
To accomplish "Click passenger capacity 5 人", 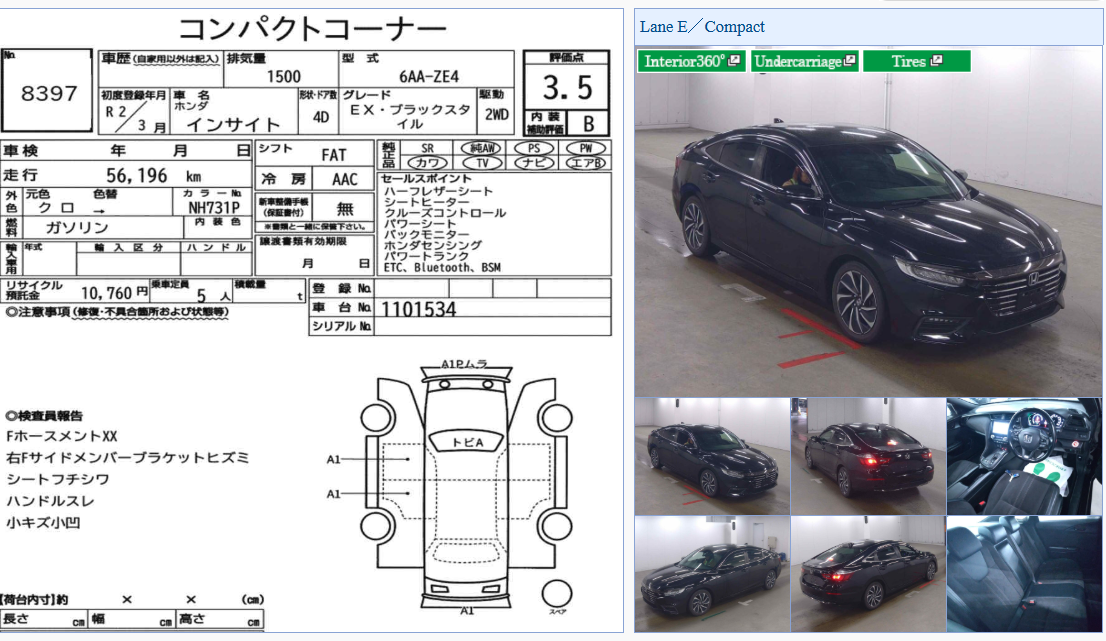I will [213, 295].
